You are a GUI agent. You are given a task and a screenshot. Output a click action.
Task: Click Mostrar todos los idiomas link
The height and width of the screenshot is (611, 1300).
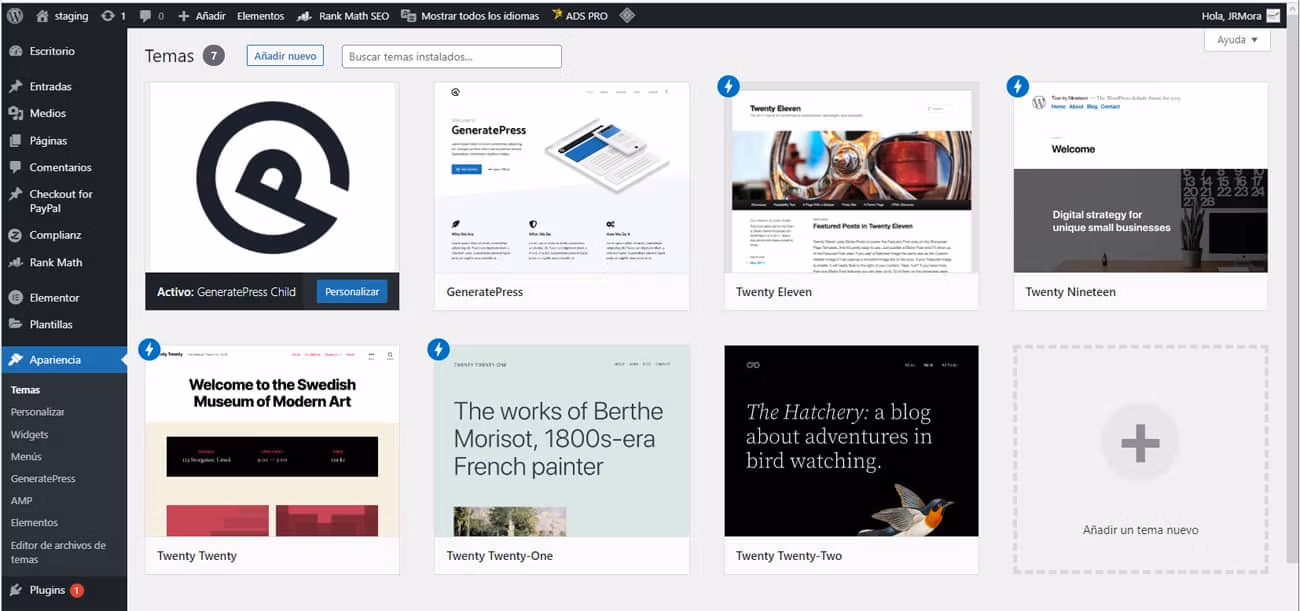point(479,16)
